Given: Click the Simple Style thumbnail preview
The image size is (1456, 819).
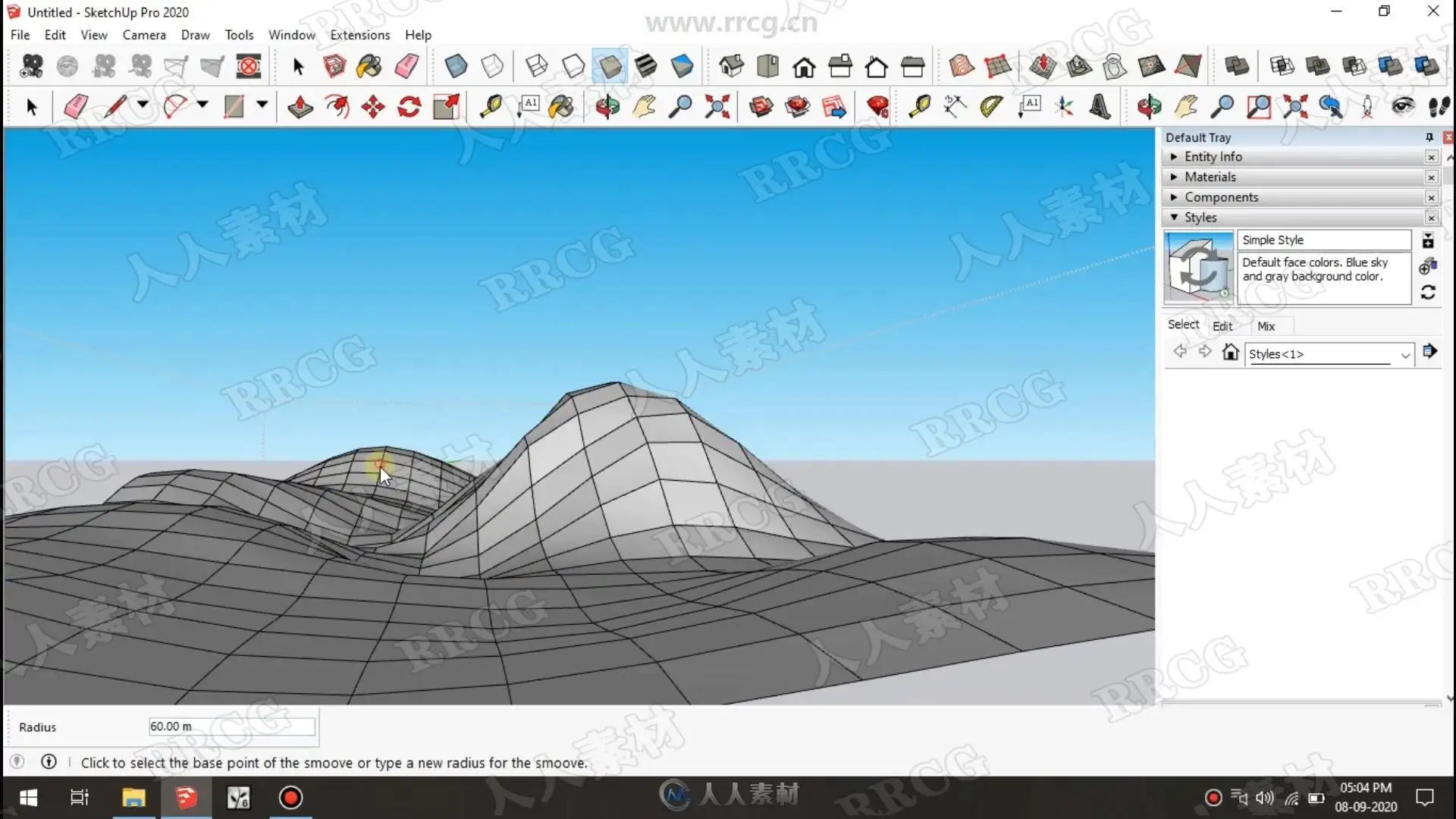Looking at the screenshot, I should point(1198,268).
